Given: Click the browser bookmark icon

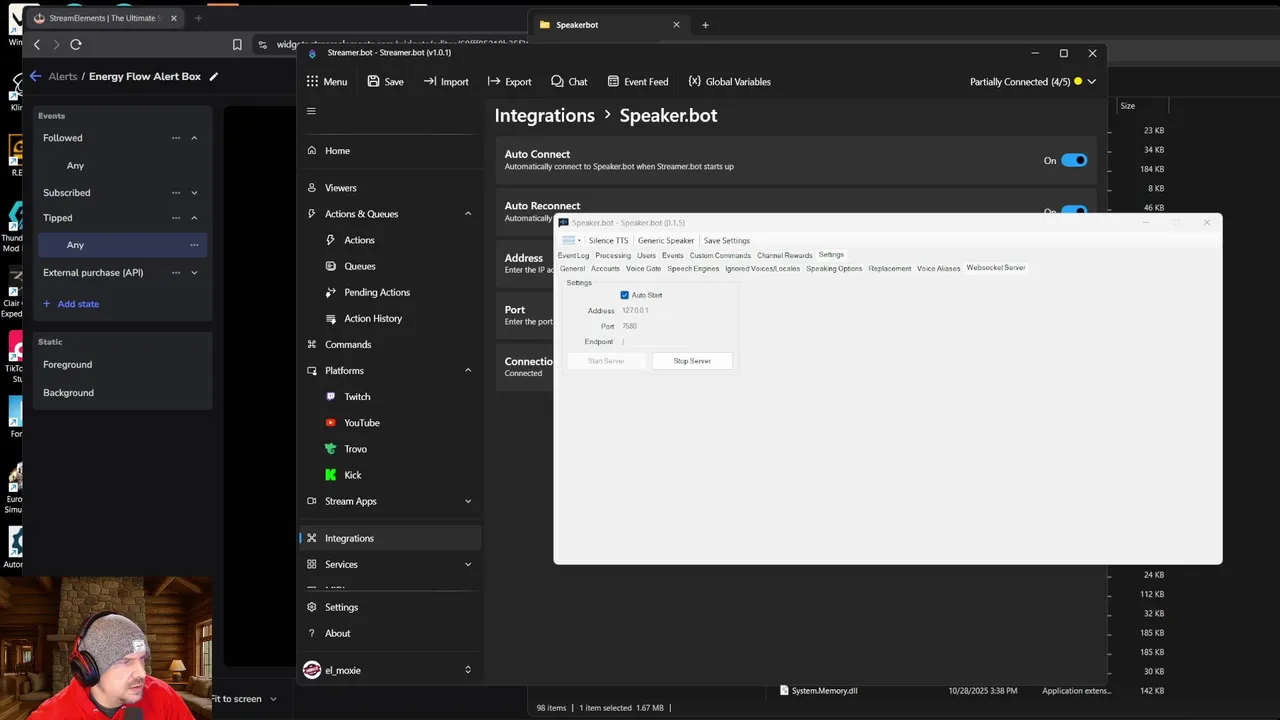Looking at the screenshot, I should [237, 44].
